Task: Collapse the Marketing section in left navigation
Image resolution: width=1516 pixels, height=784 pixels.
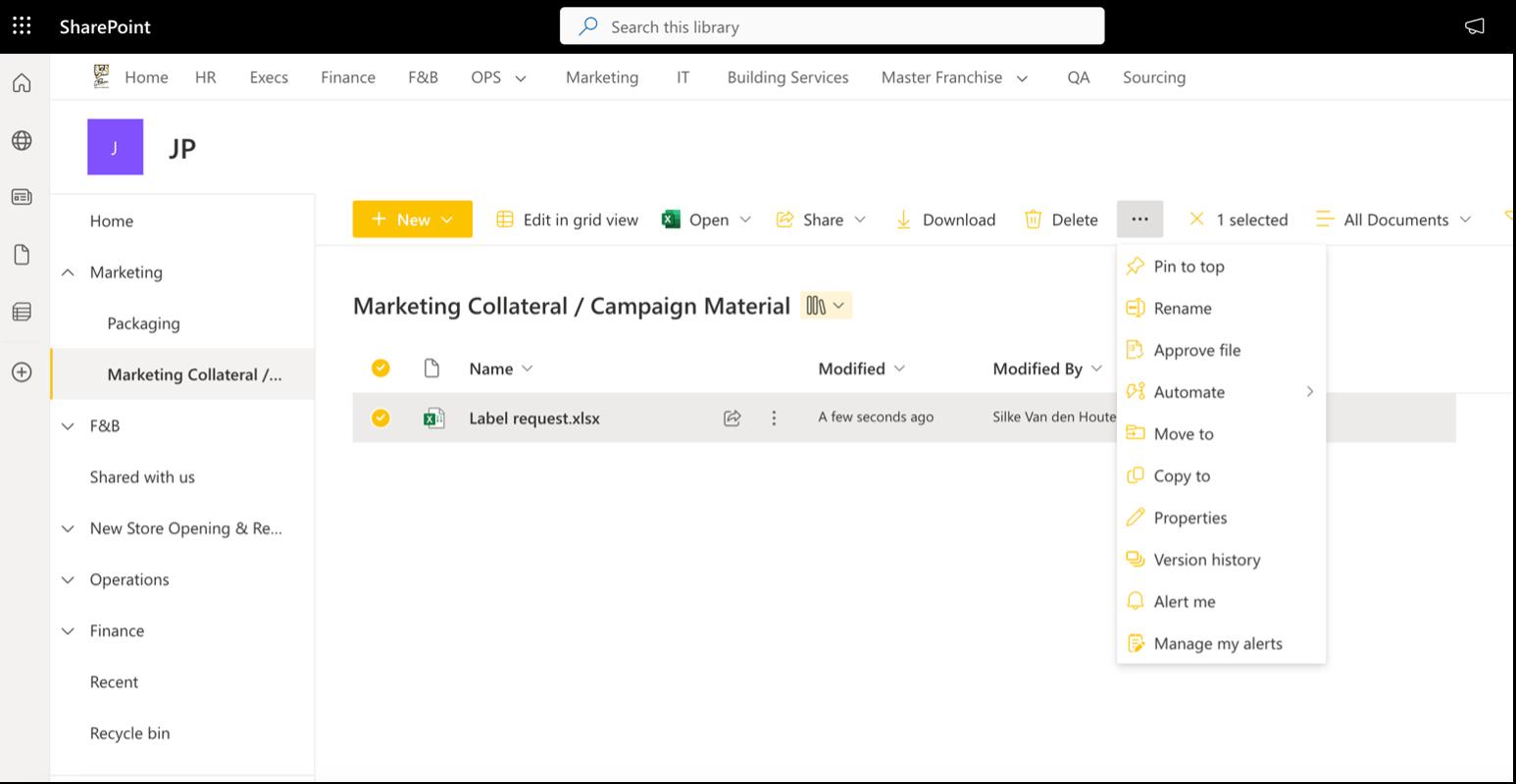Action: coord(68,272)
